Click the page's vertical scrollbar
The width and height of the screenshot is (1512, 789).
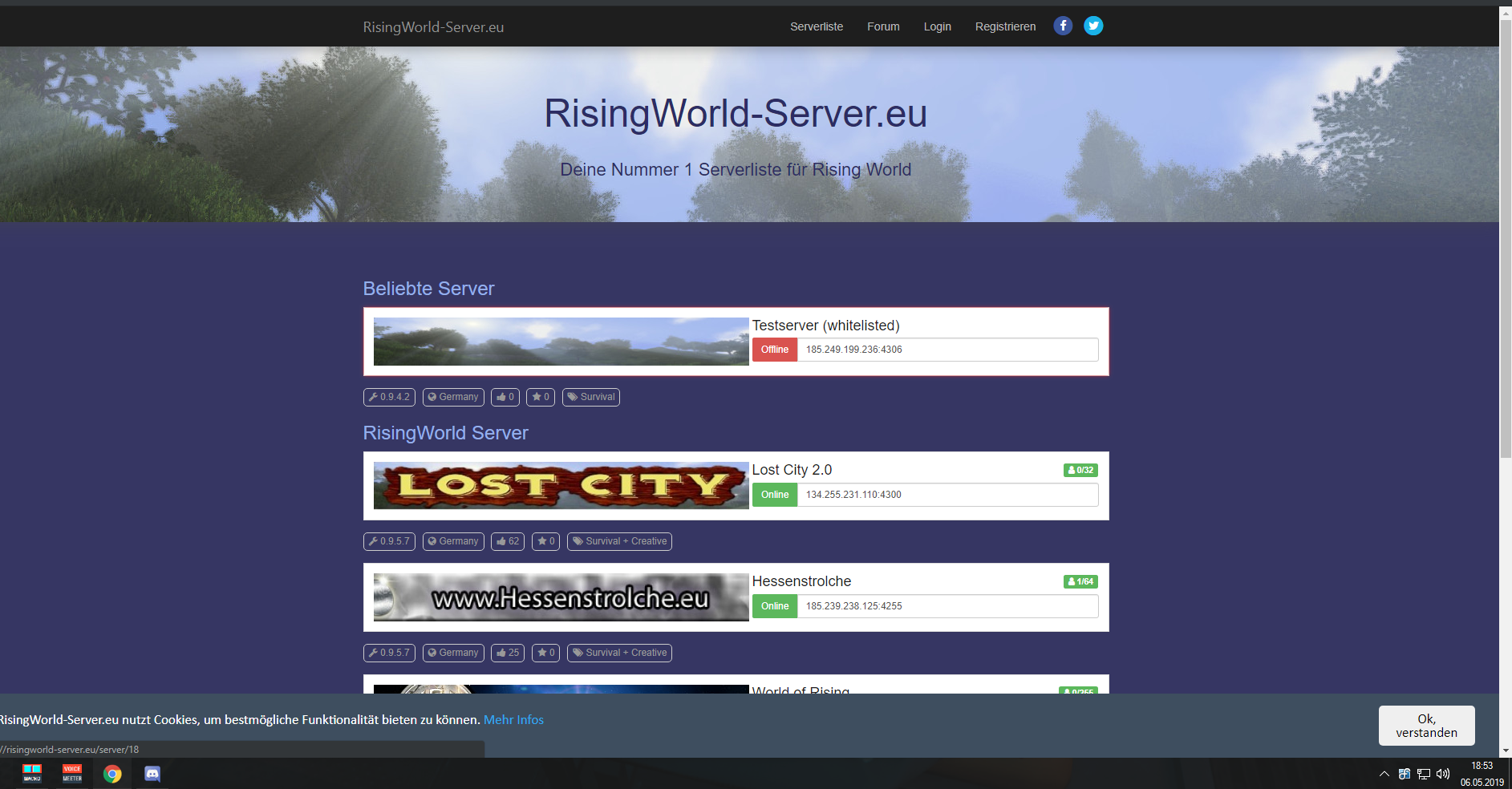1505,241
